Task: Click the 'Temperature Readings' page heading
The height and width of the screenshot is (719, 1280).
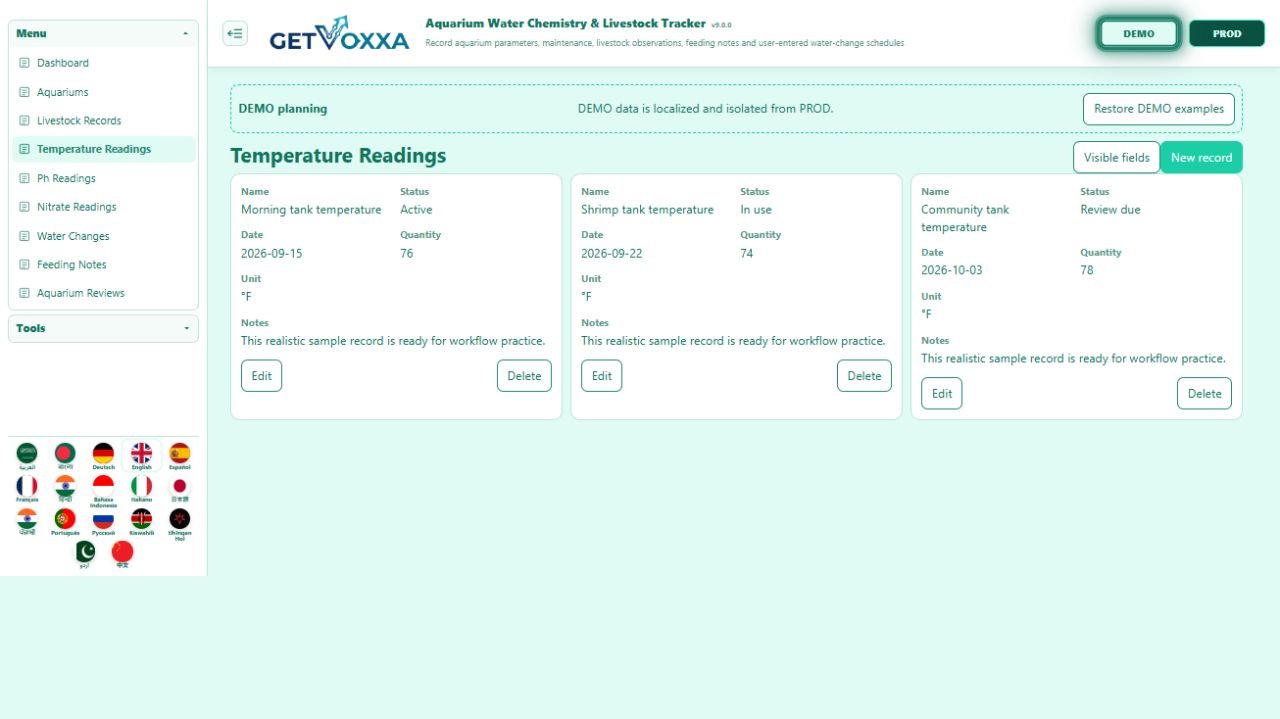Action: pos(338,156)
